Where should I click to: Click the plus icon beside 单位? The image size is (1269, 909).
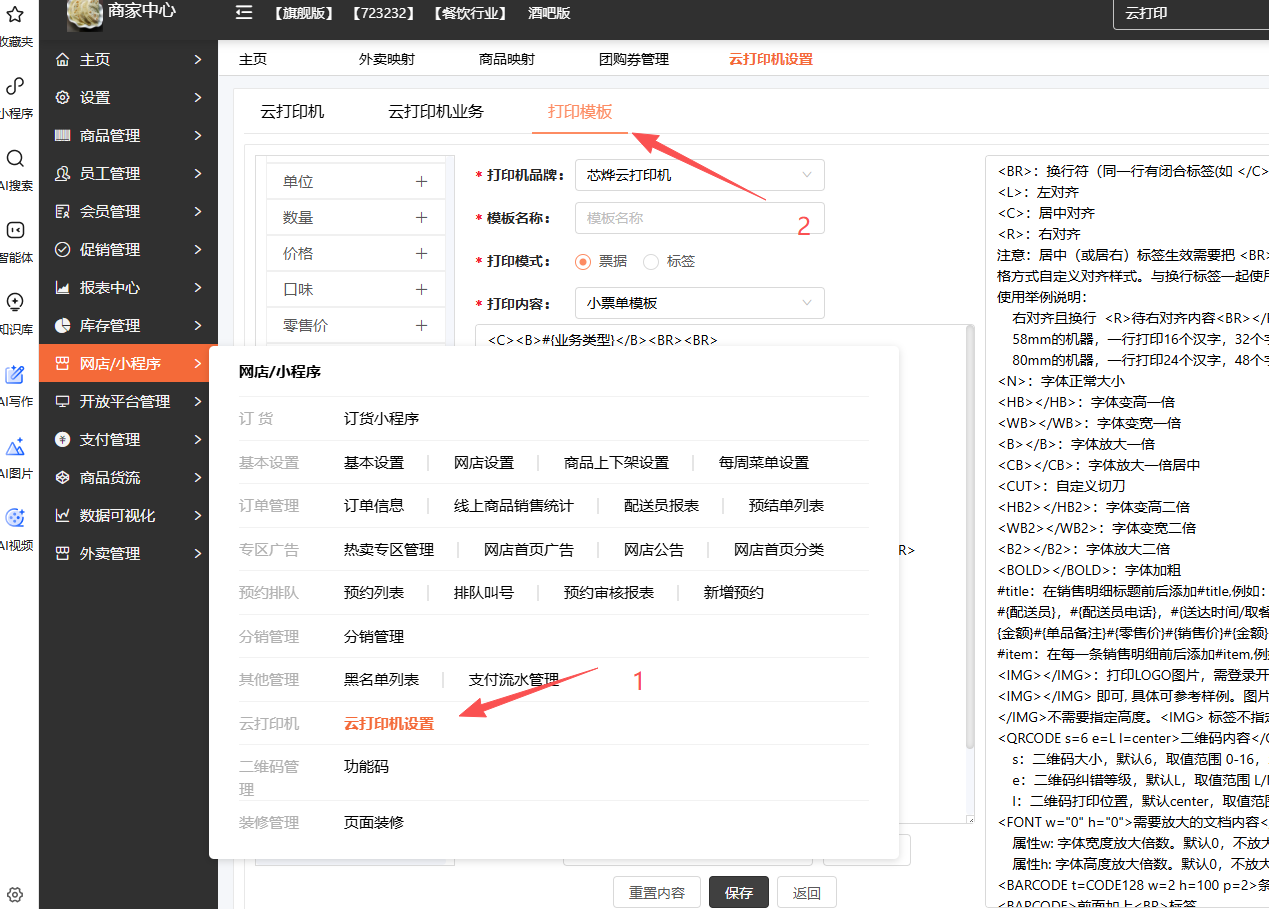421,182
